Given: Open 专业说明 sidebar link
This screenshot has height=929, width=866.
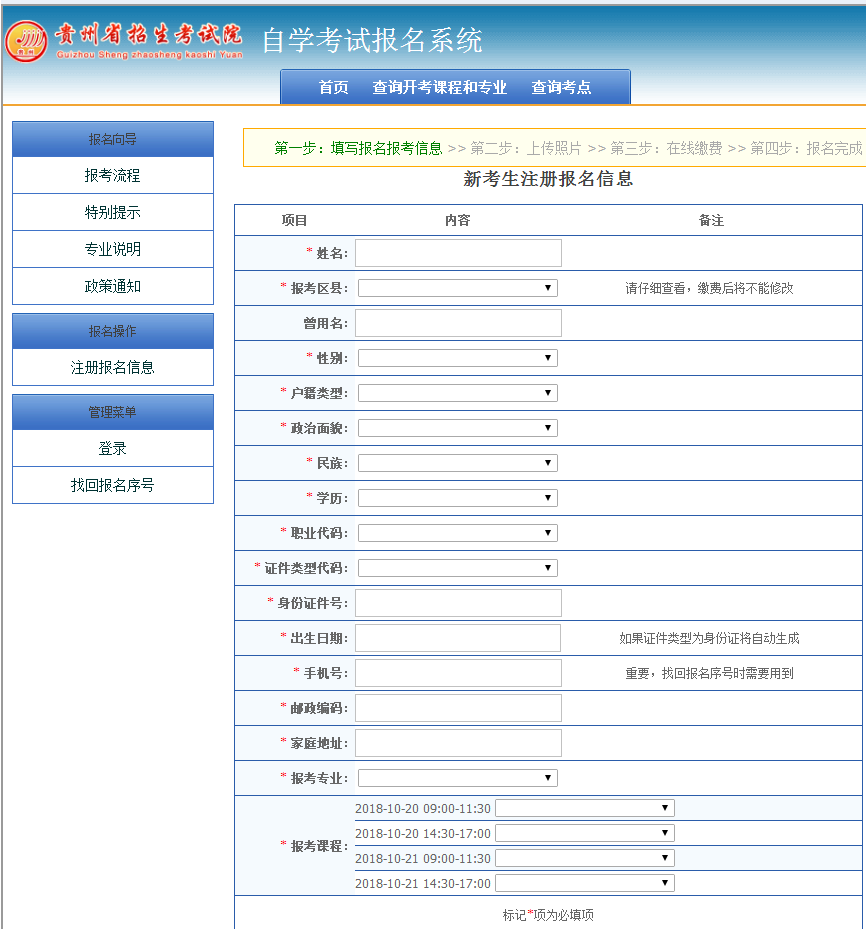Looking at the screenshot, I should click(113, 250).
